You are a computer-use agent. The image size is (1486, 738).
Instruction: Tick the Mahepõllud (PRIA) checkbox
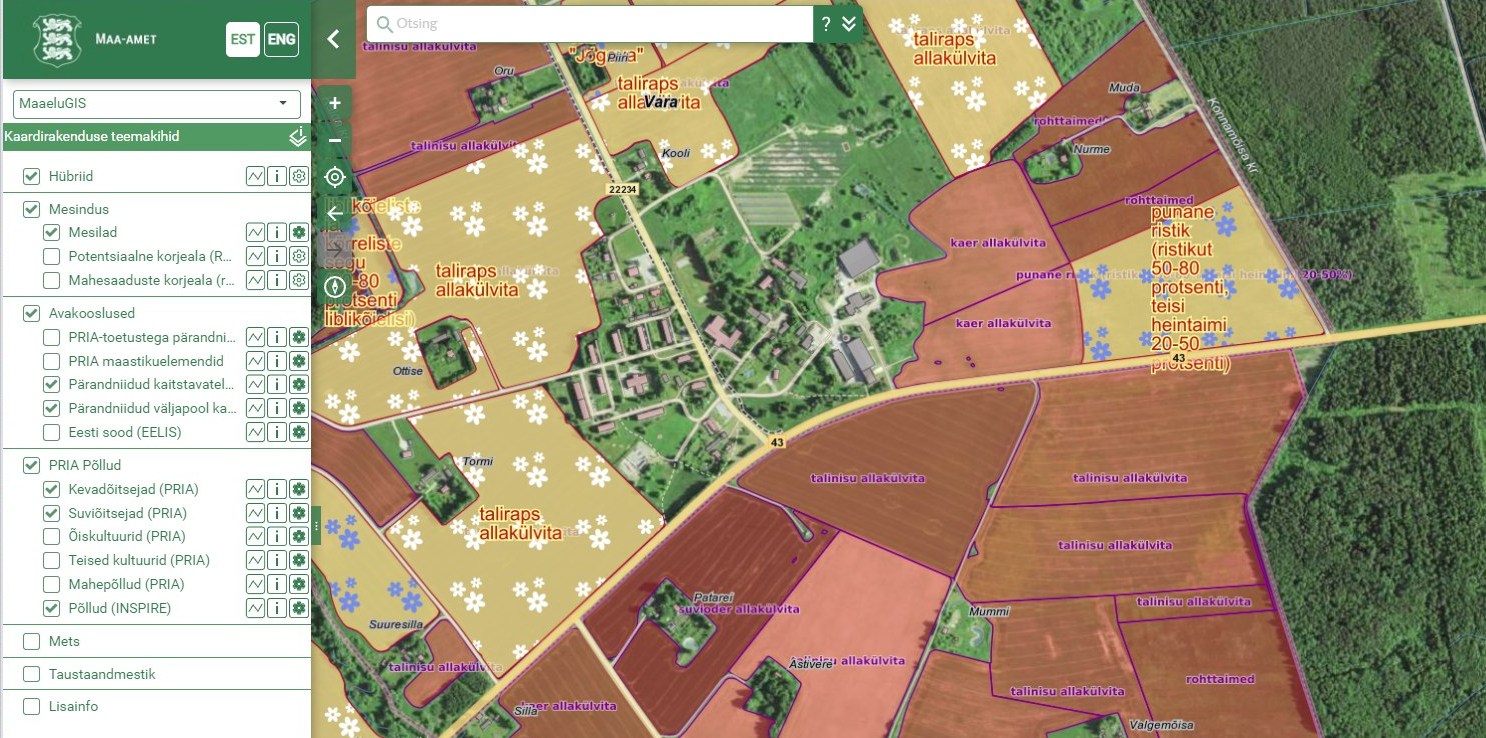pyautogui.click(x=51, y=584)
